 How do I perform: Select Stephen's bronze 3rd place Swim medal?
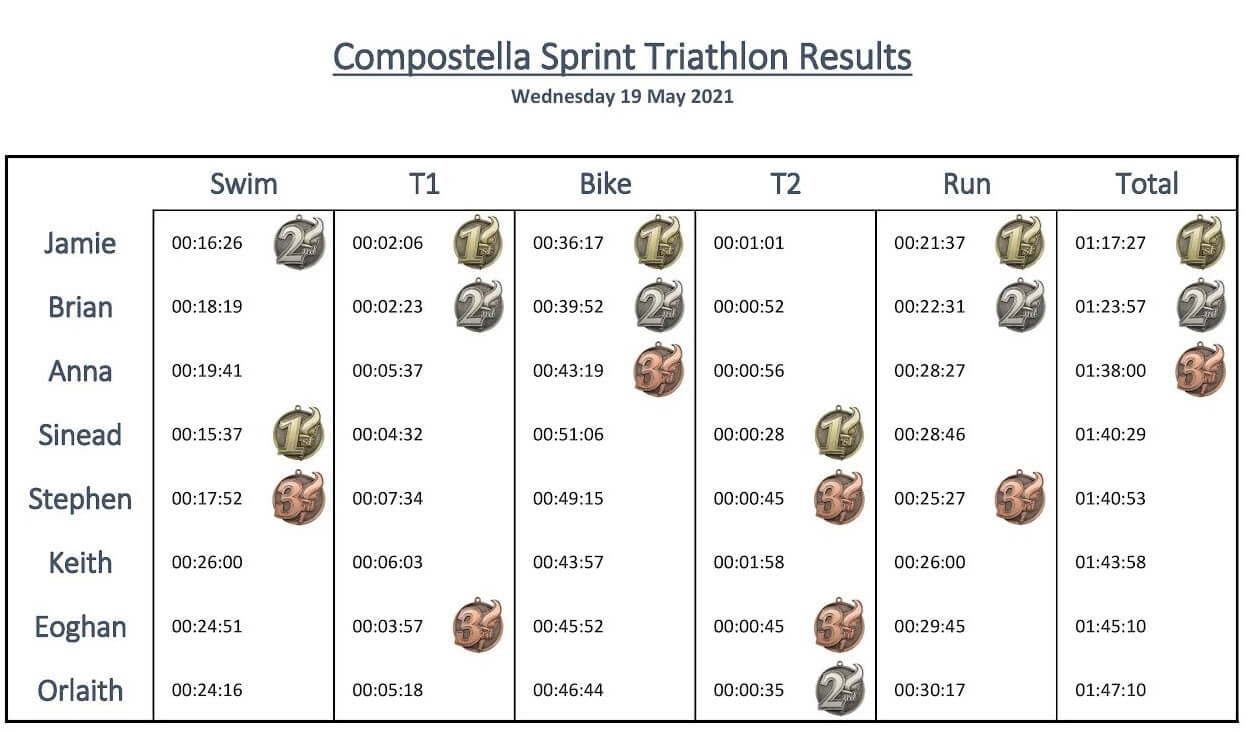(x=298, y=498)
